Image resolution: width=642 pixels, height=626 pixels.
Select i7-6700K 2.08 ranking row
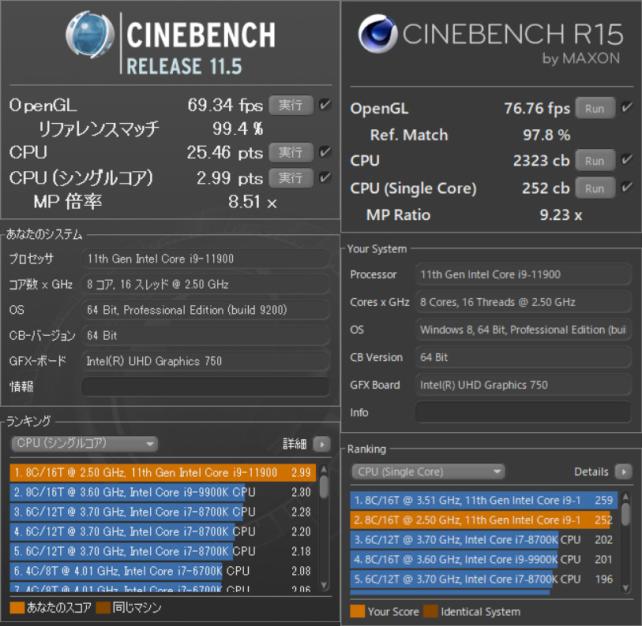[x=163, y=571]
